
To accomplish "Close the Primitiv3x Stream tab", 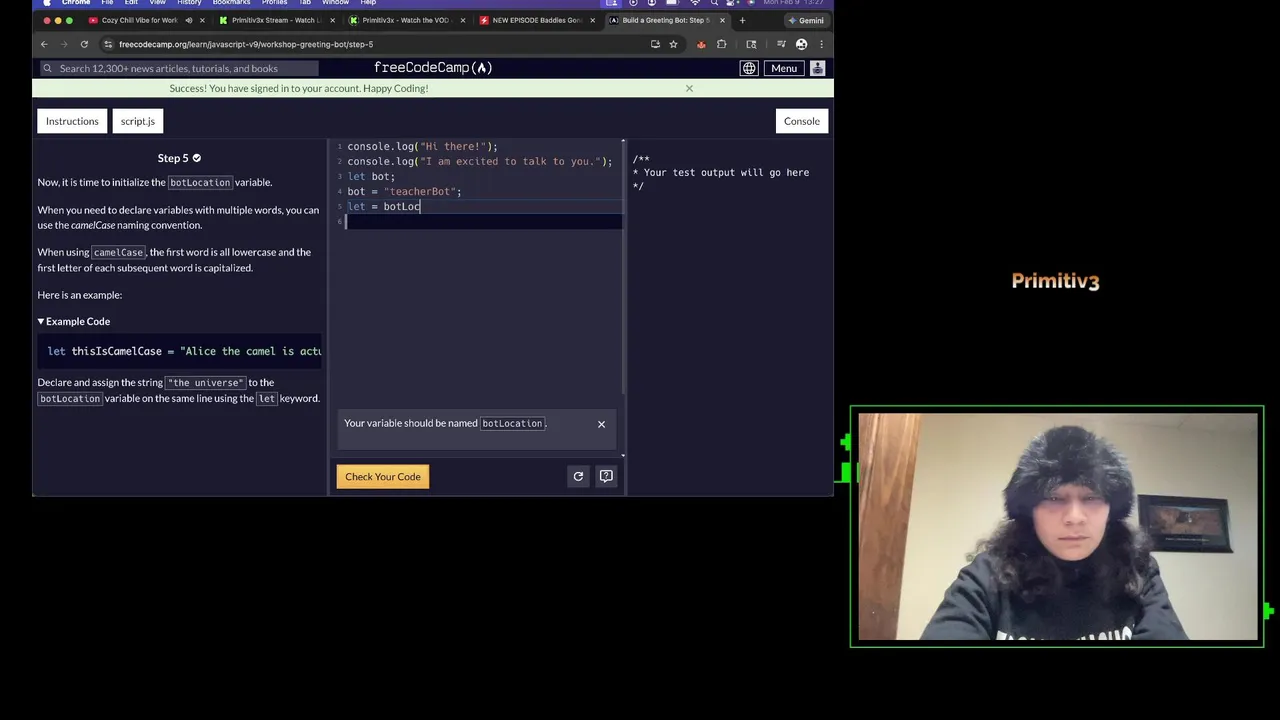I will click(x=332, y=20).
